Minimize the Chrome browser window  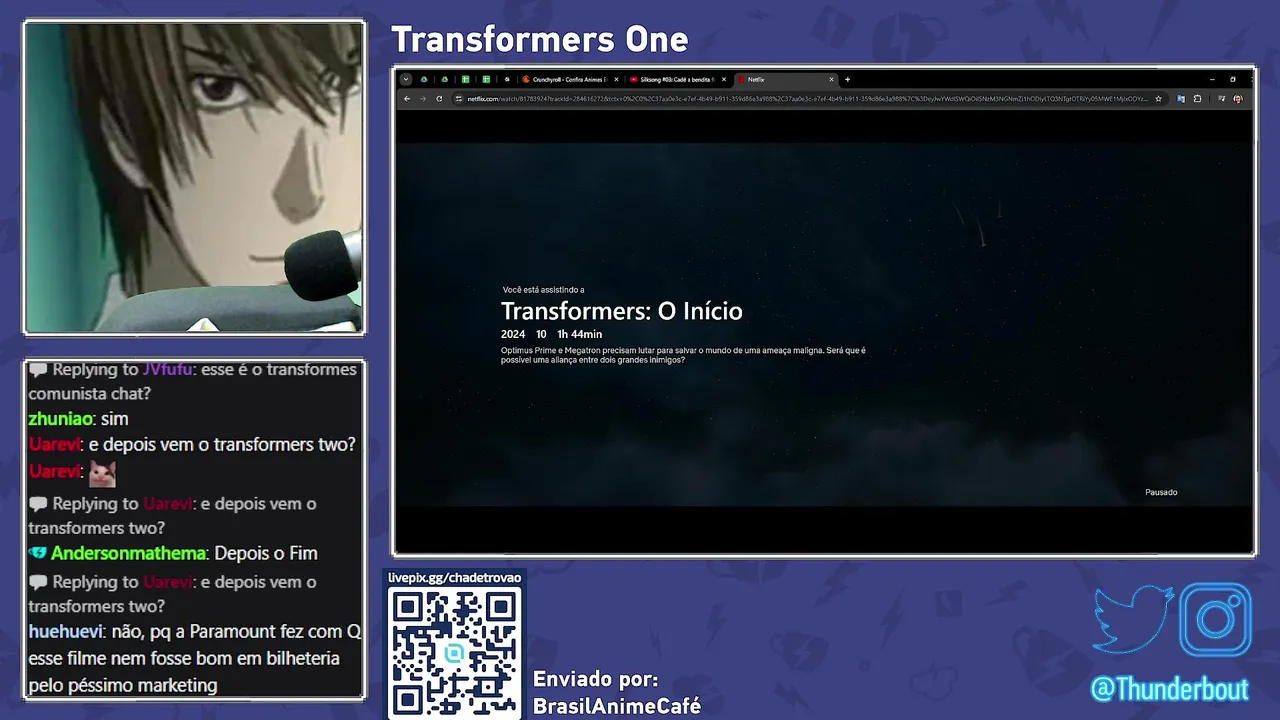(1212, 79)
